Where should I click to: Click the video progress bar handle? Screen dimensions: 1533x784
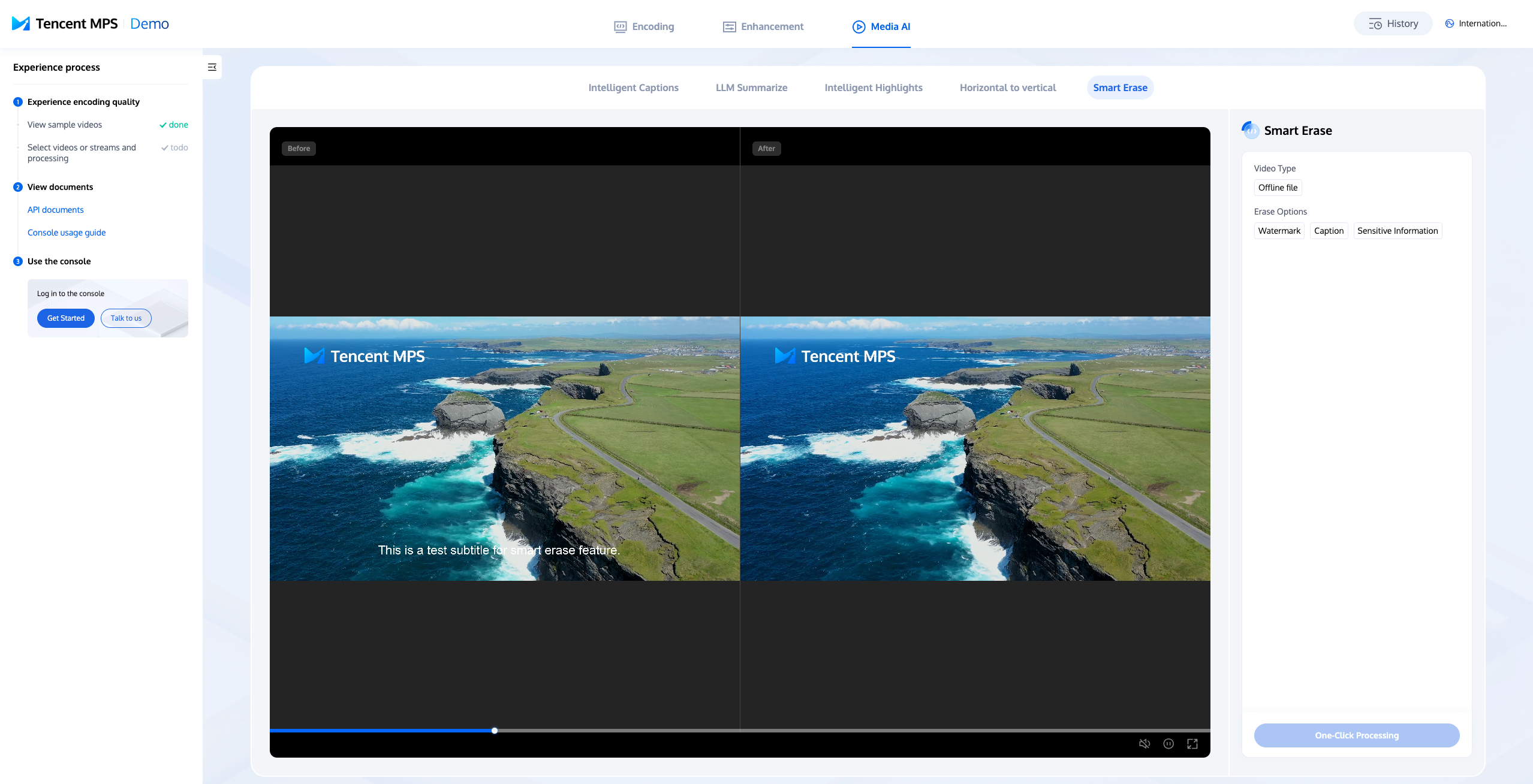pyautogui.click(x=494, y=730)
